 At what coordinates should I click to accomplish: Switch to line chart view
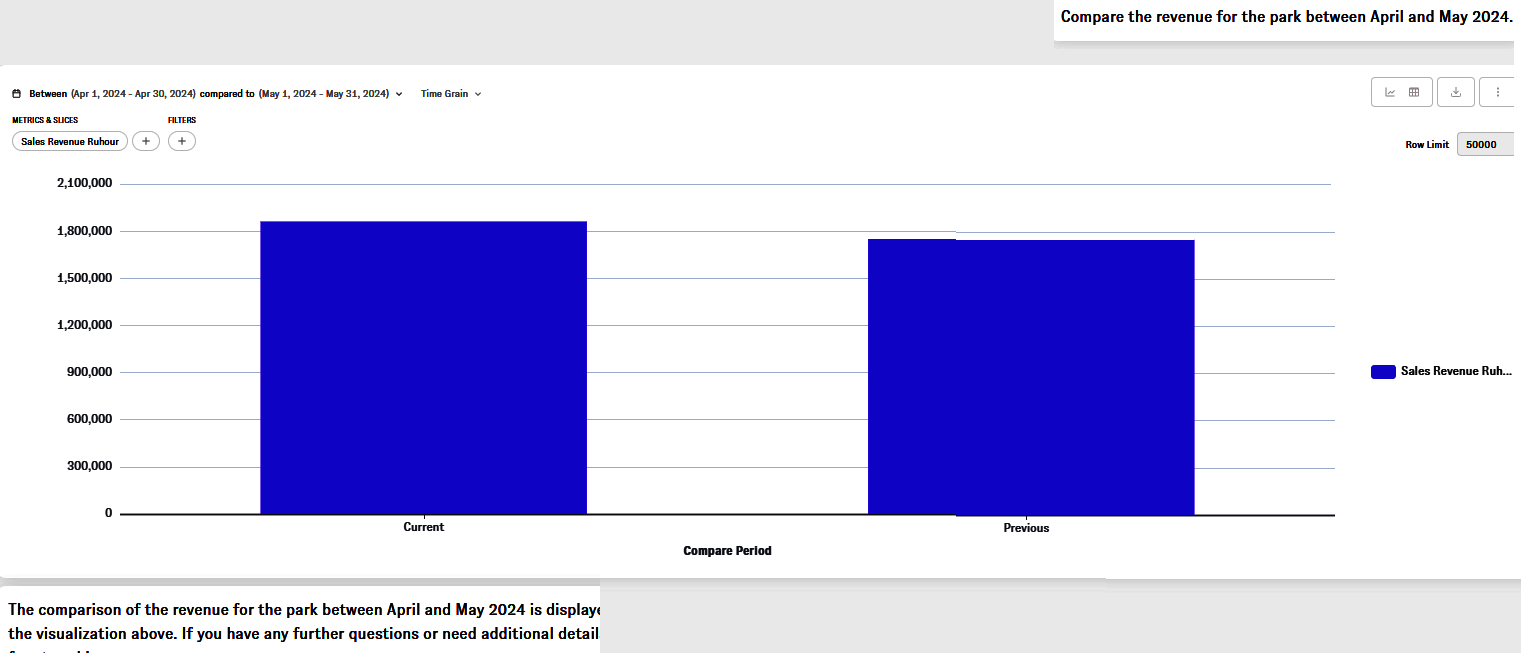1390,92
